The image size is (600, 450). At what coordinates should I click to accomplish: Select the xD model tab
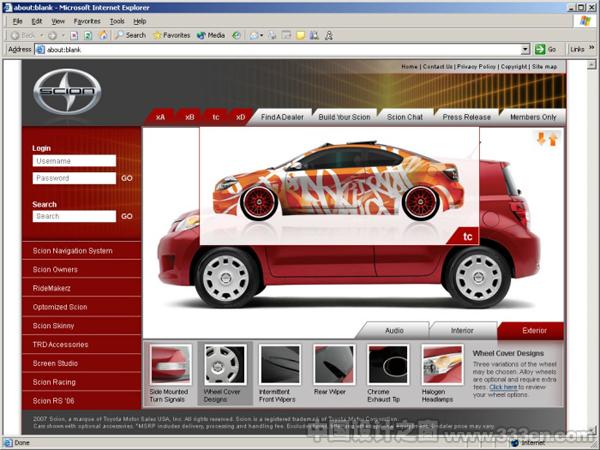pyautogui.click(x=240, y=117)
